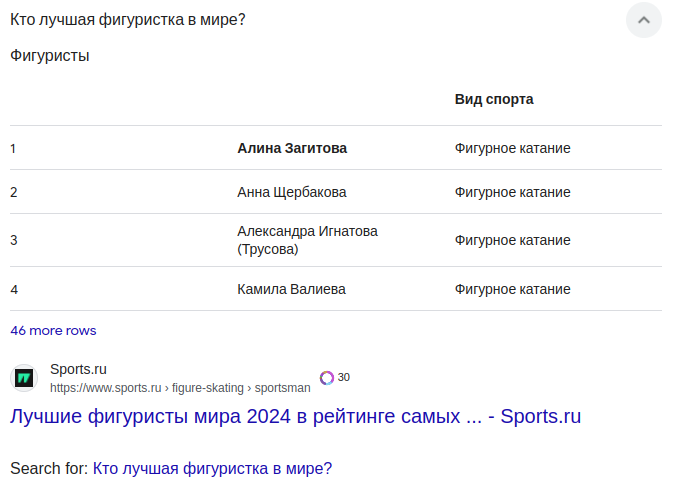Screen dimensions: 686x487
Task: Click the 'Фигуристы' table title
Action: pos(50,56)
